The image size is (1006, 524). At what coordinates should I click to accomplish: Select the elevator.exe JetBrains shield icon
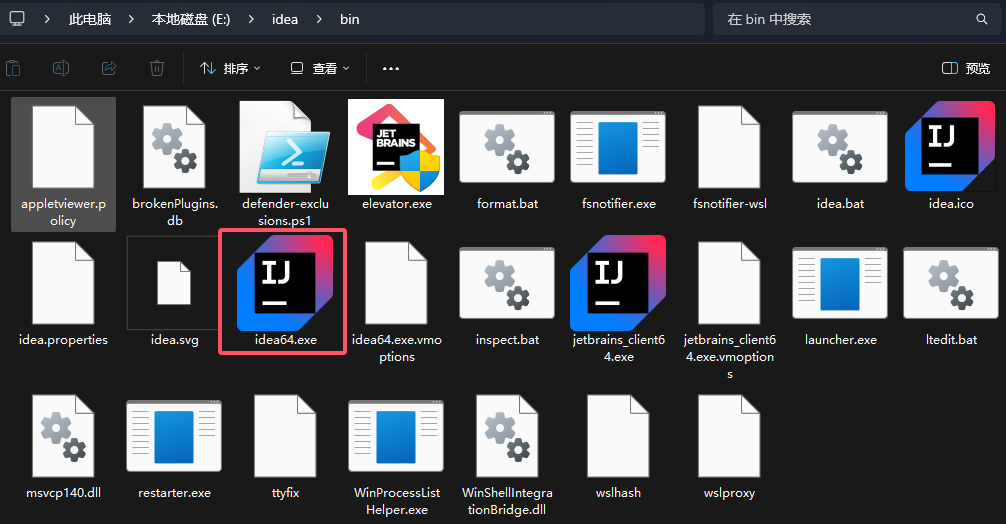[396, 147]
